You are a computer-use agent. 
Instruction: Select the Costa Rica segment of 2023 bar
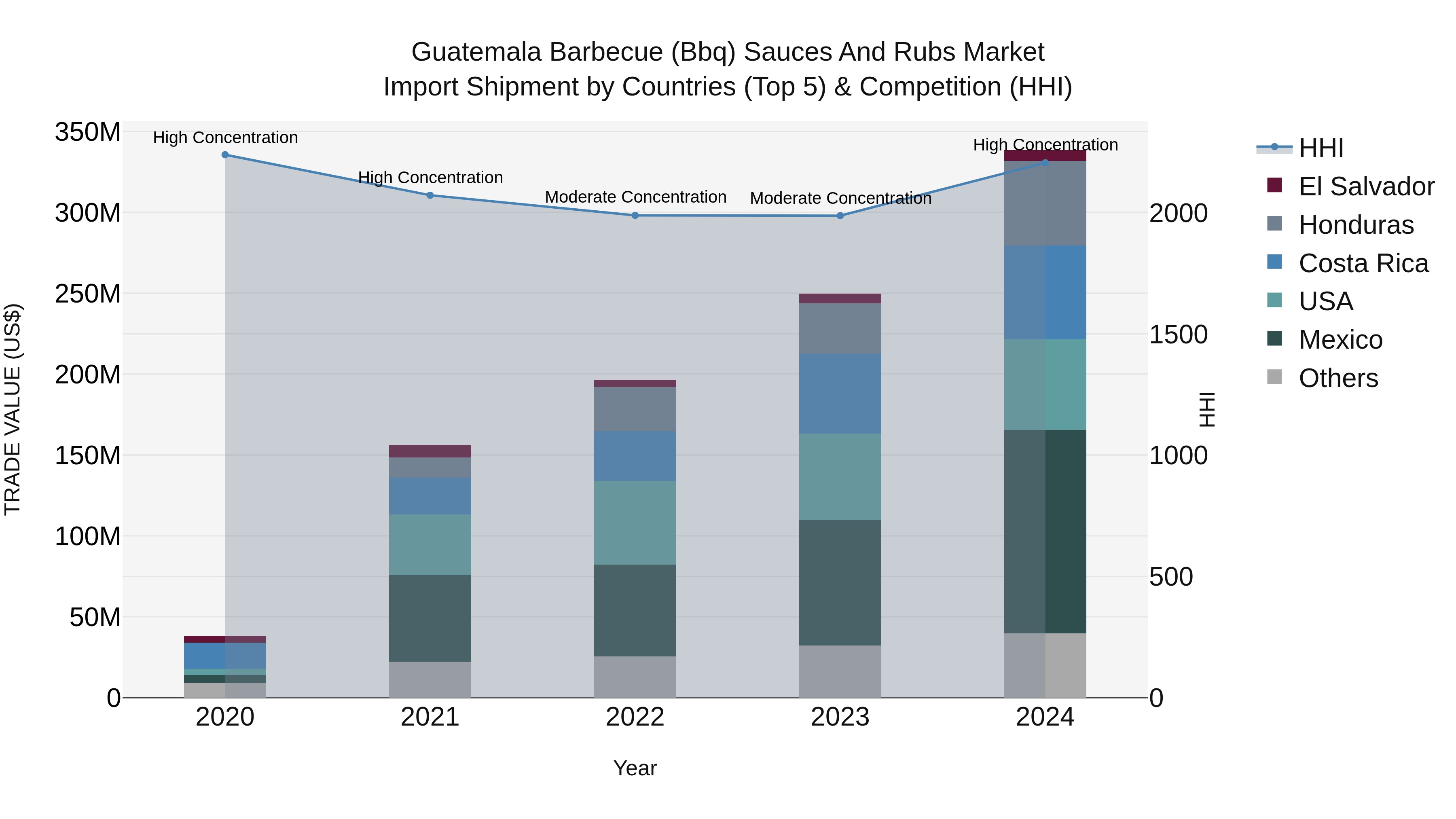click(x=840, y=394)
